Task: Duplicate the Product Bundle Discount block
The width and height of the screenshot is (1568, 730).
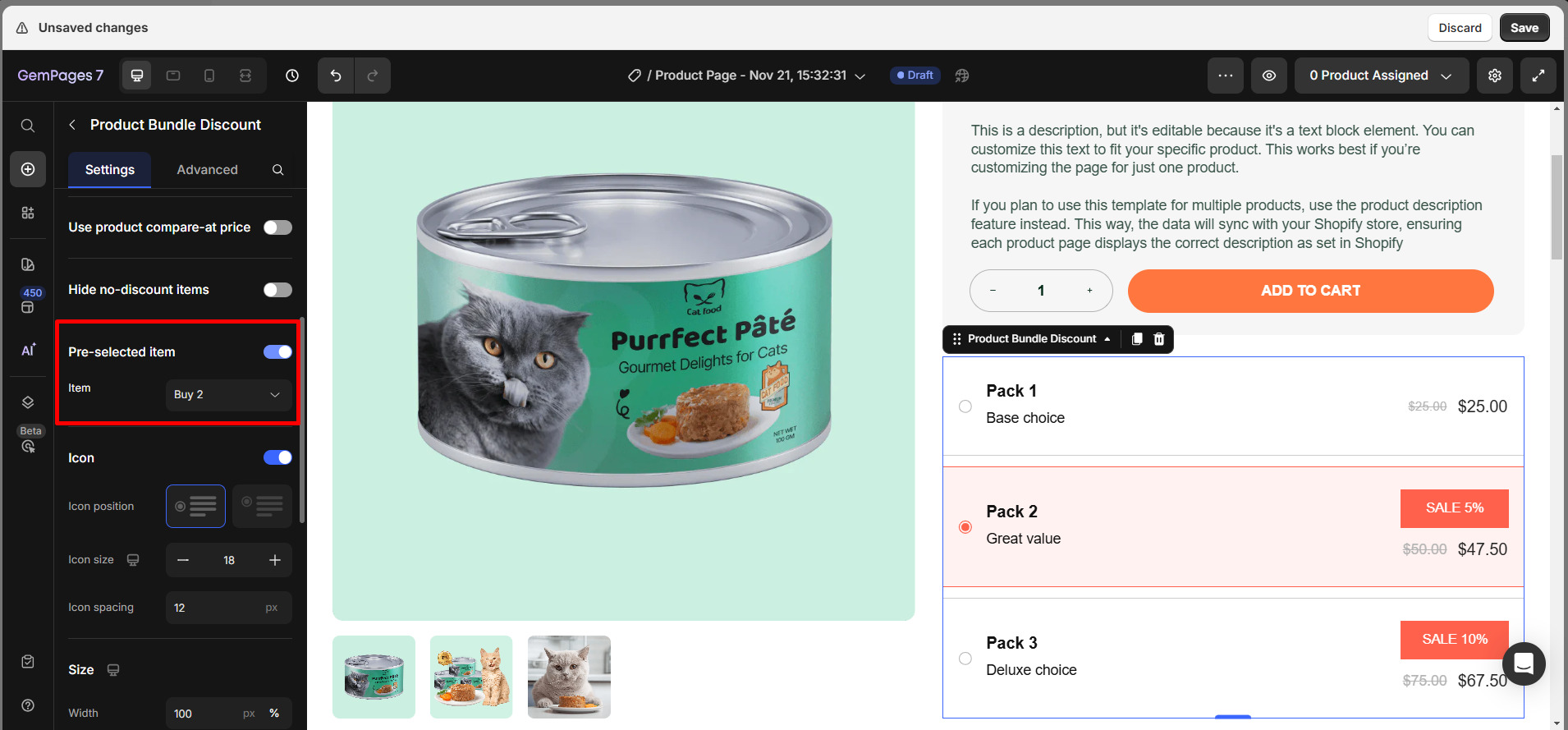Action: [1136, 338]
